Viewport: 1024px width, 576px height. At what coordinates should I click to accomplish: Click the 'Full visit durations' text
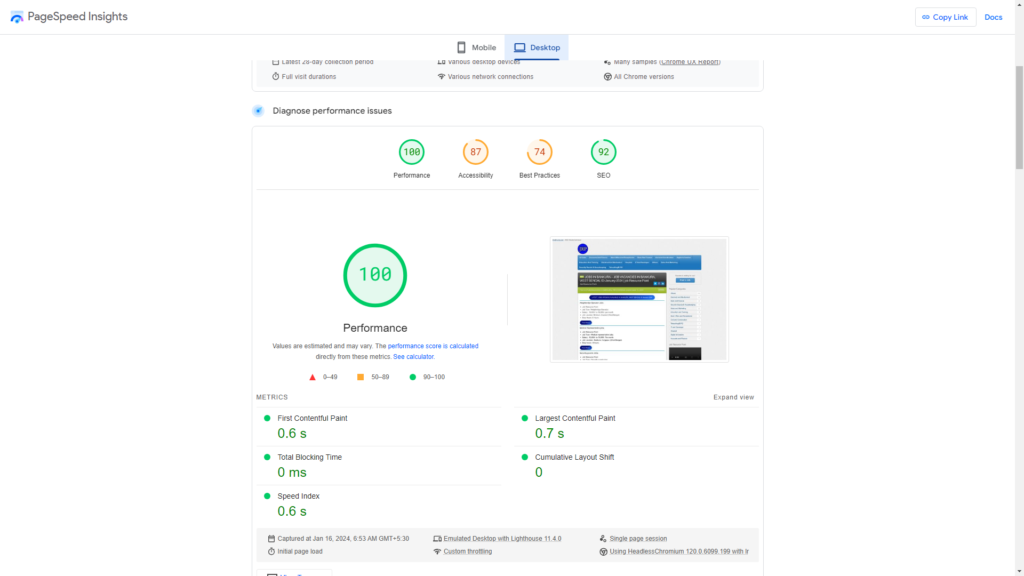click(x=309, y=76)
